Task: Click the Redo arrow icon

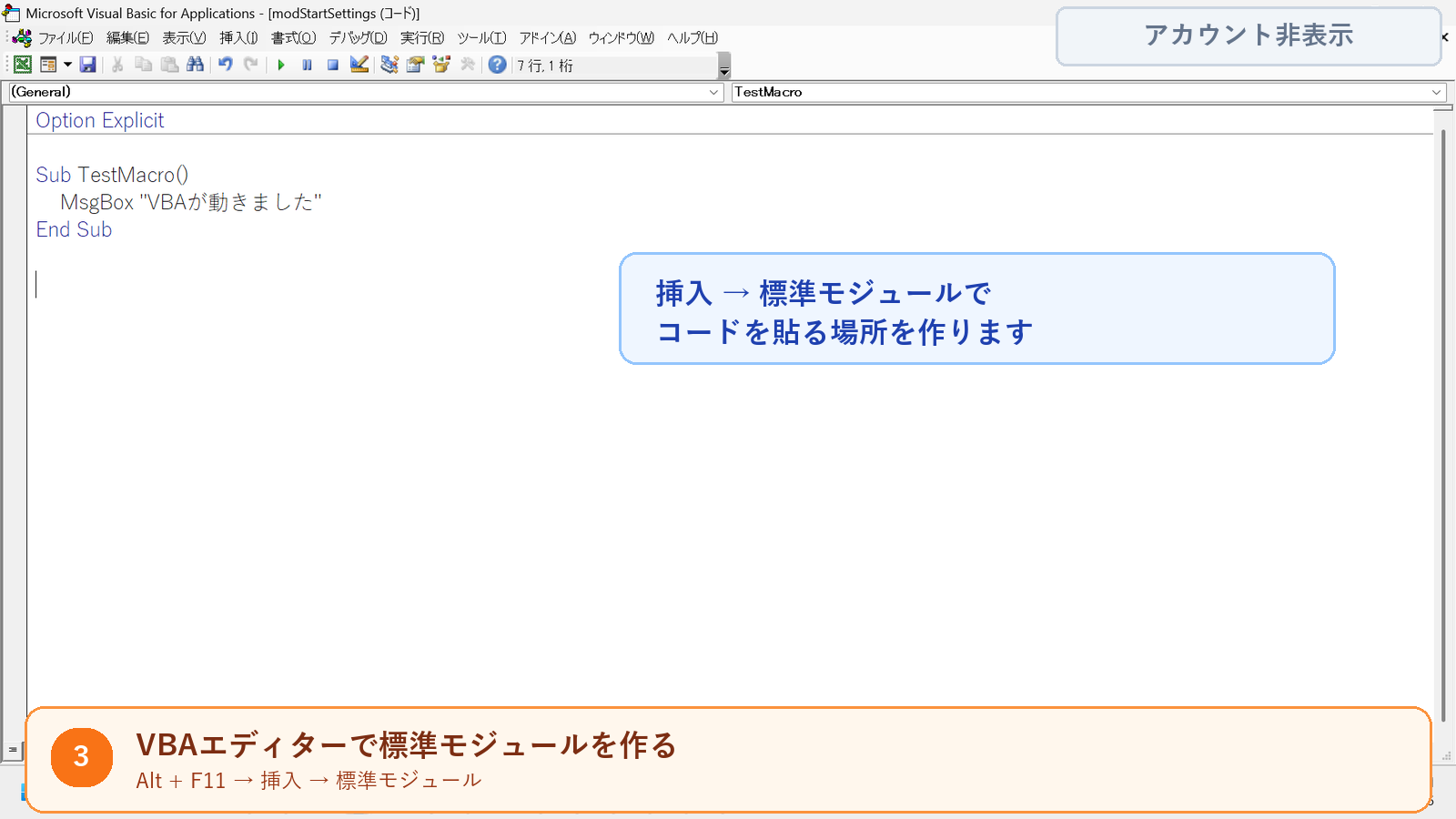Action: pos(251,65)
